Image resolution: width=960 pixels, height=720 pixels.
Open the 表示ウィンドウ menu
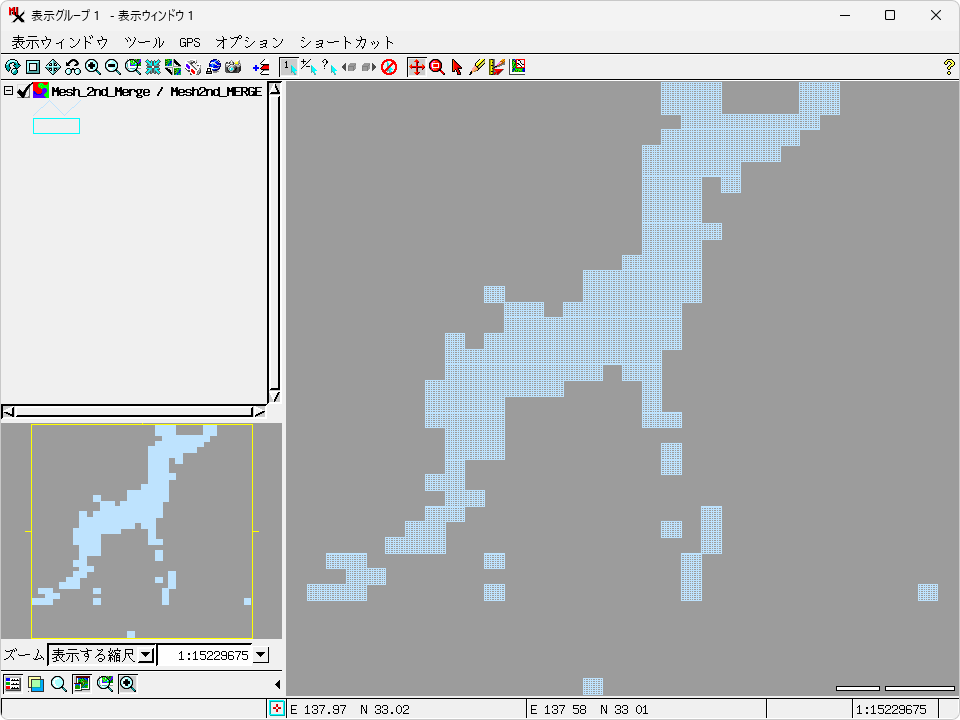[x=59, y=42]
